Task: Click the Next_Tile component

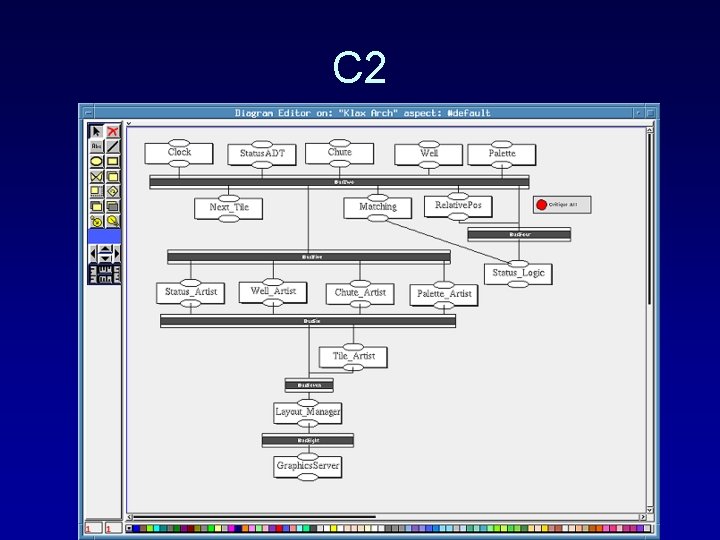Action: click(229, 208)
